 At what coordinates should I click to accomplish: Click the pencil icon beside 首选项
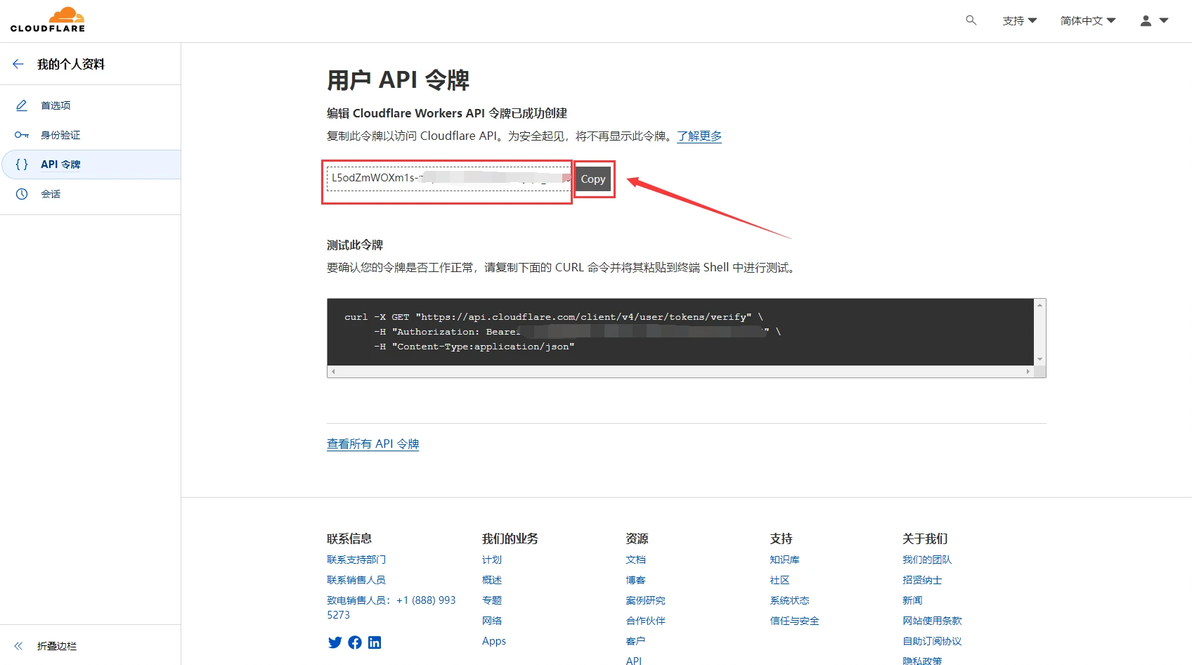click(21, 106)
